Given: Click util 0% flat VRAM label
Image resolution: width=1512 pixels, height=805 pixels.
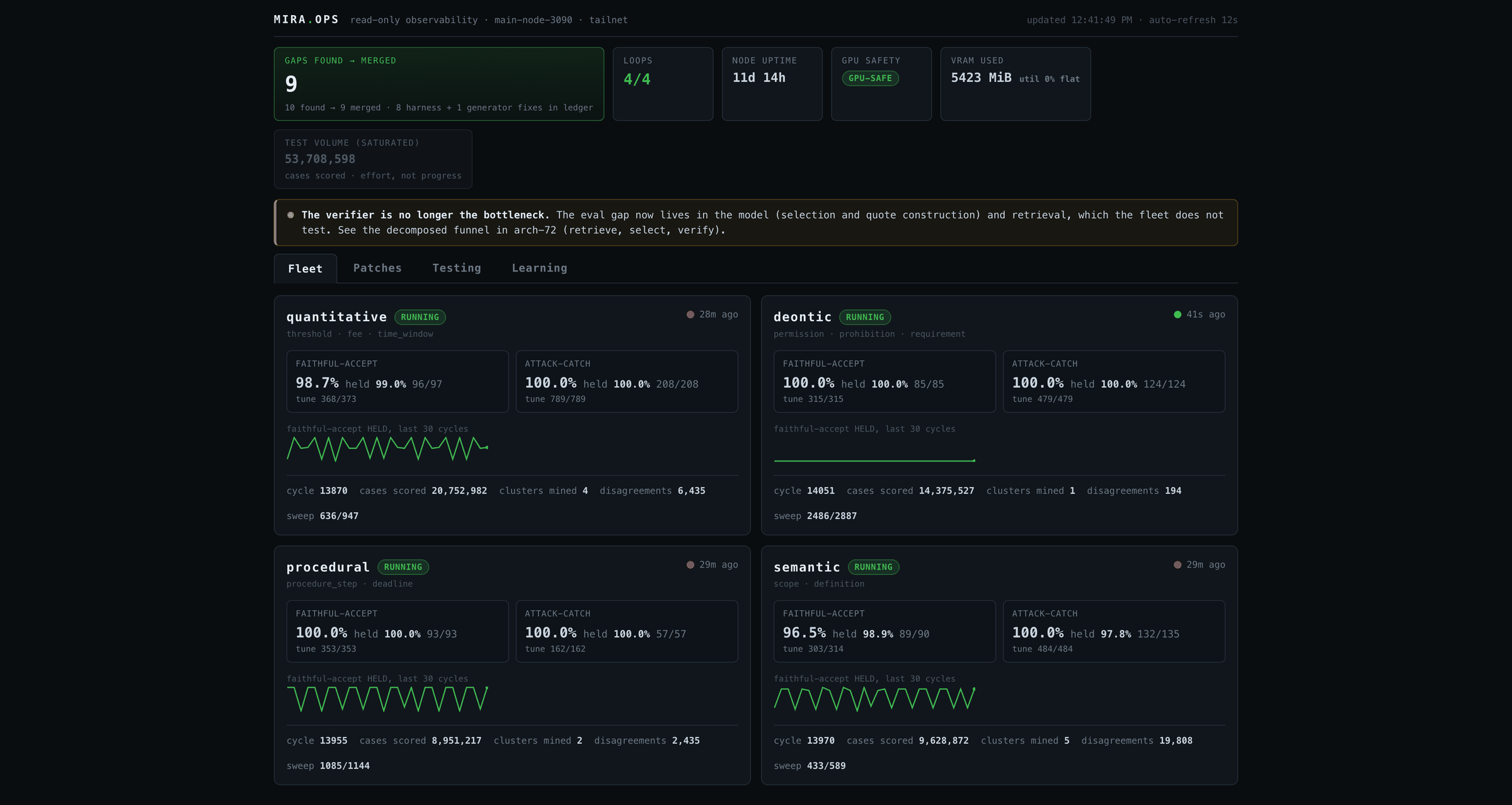Looking at the screenshot, I should tap(1049, 79).
